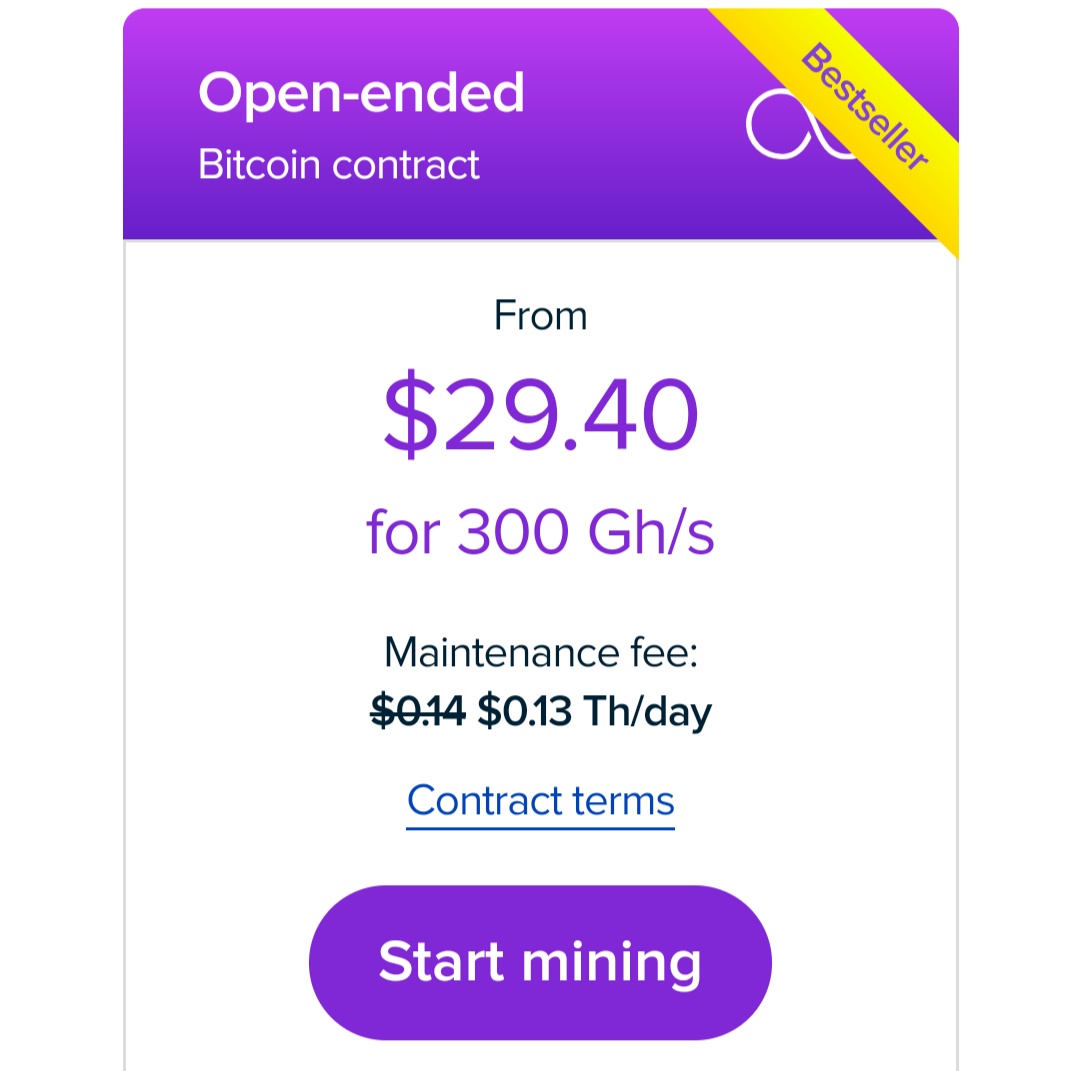
Task: Select the Gh/s unit text
Action: (651, 532)
